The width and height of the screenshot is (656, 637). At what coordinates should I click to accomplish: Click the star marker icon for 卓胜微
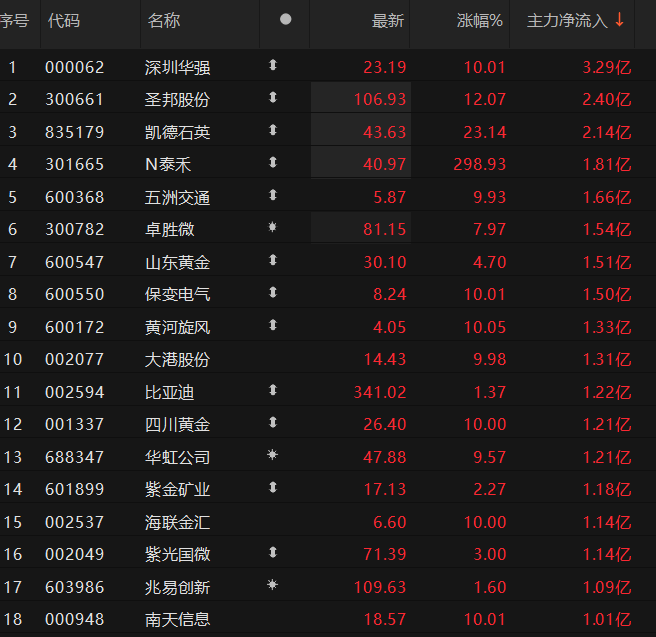click(272, 227)
